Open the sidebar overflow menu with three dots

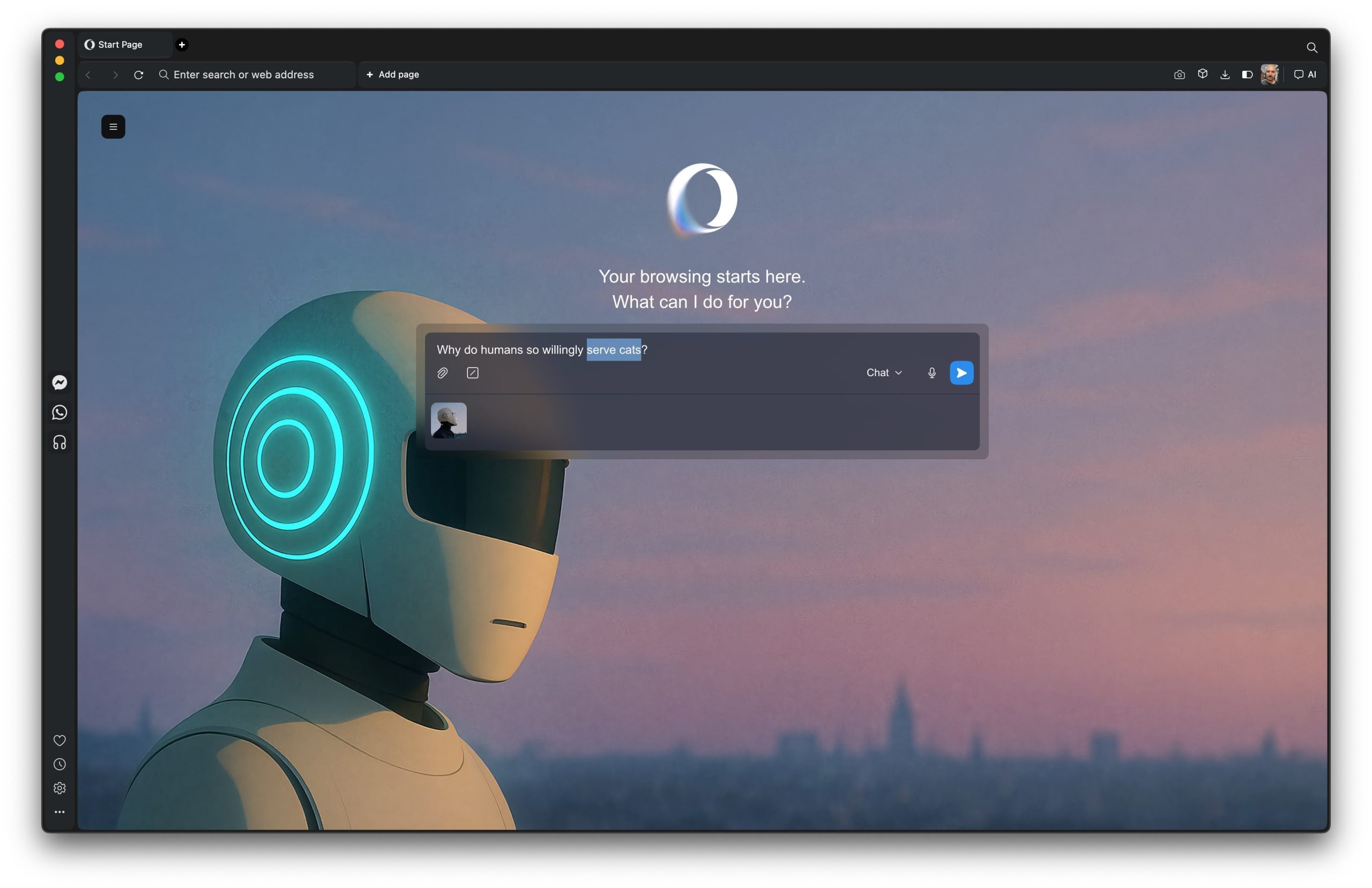(x=59, y=812)
